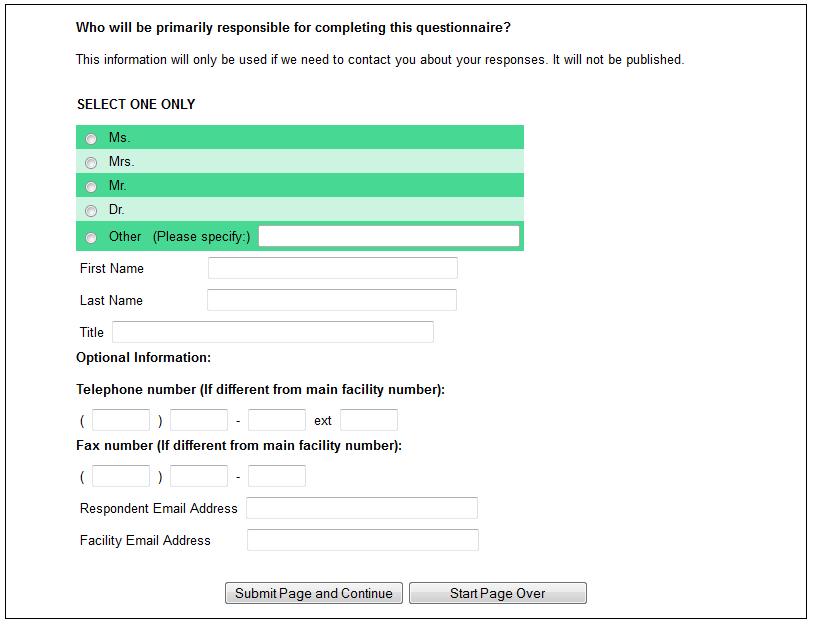815x626 pixels.
Task: Select the Ms. radio button
Action: tap(91, 139)
